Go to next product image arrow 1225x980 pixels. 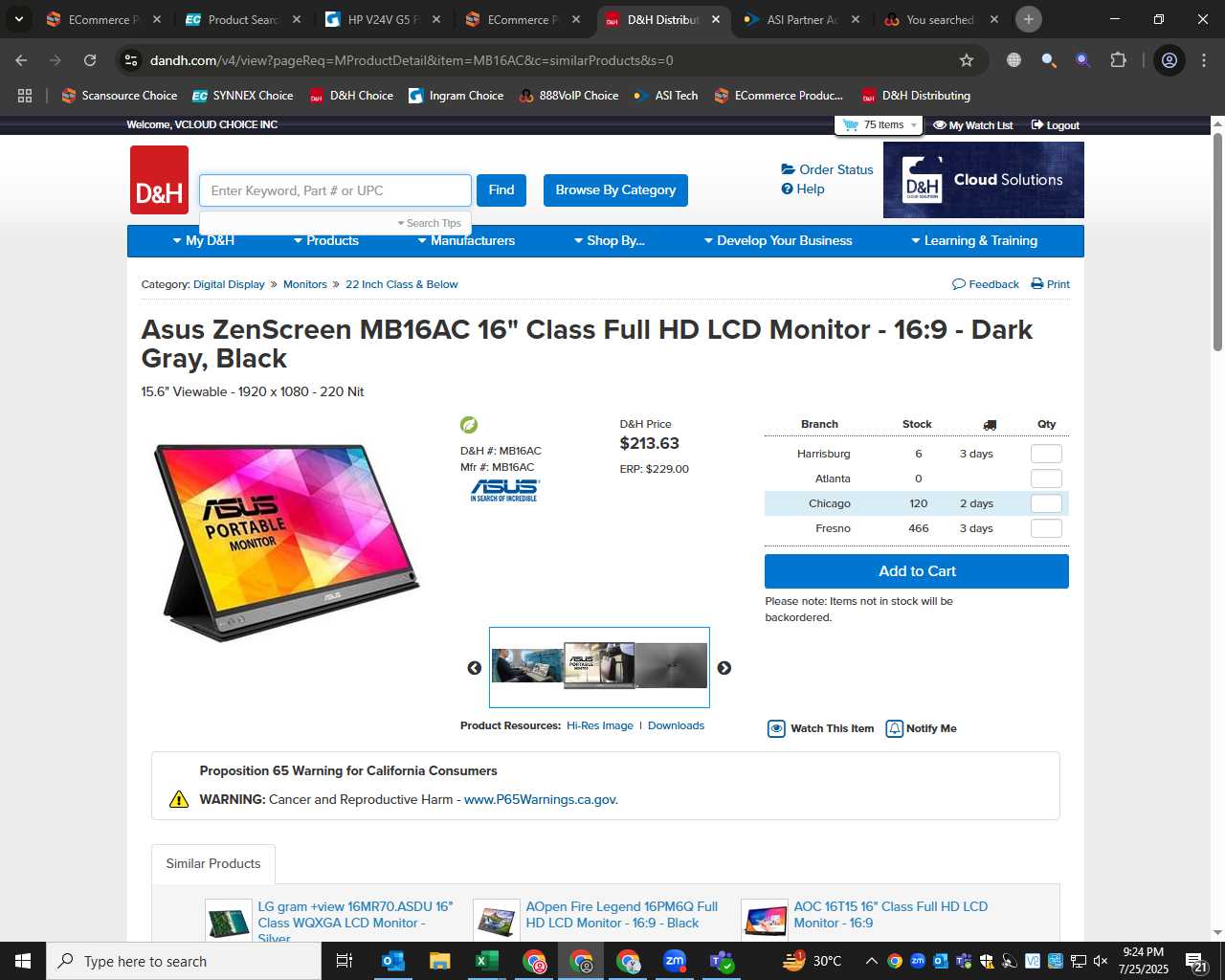coord(724,668)
